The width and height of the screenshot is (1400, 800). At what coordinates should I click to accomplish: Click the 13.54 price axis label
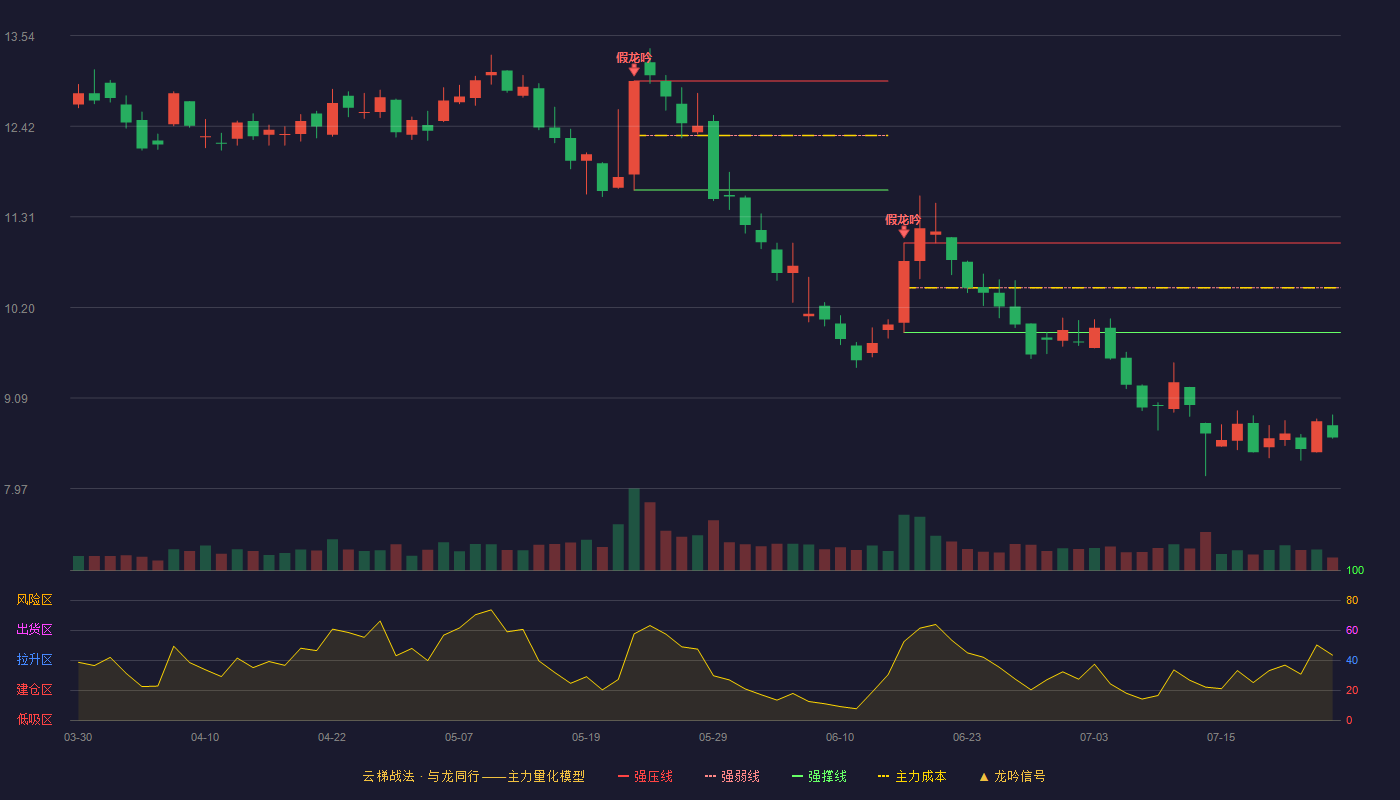point(20,37)
